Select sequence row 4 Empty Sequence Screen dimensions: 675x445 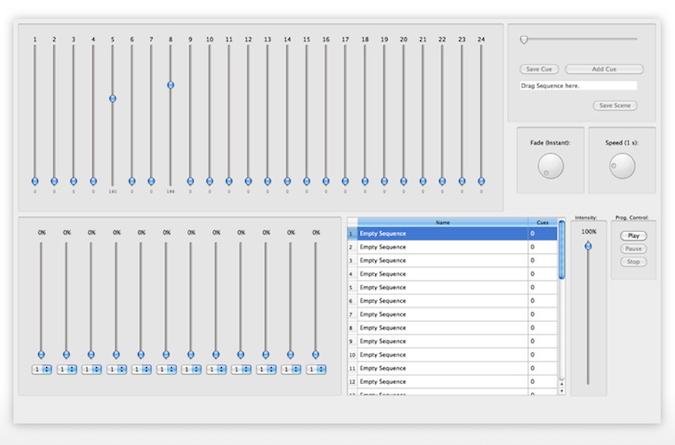(452, 274)
